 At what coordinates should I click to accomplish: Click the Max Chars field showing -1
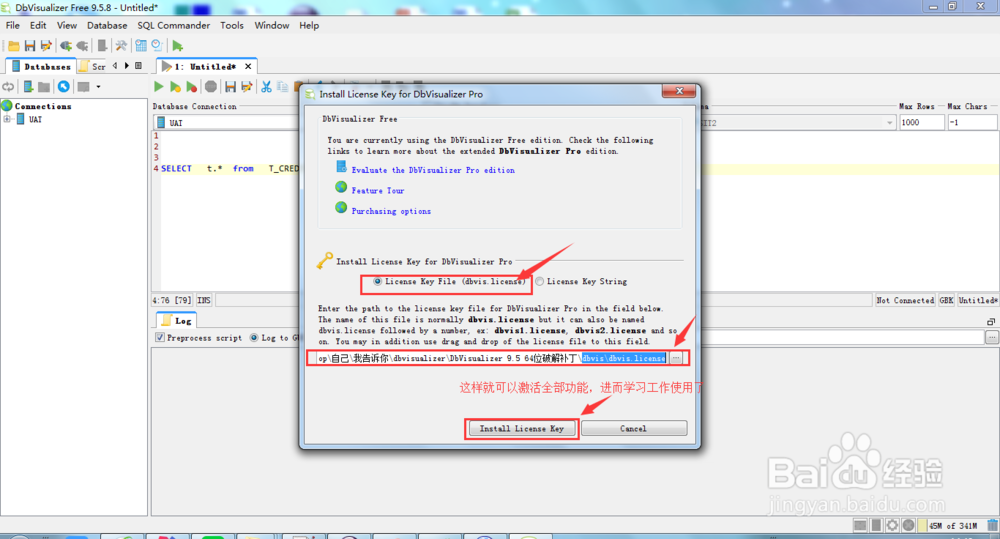click(972, 122)
